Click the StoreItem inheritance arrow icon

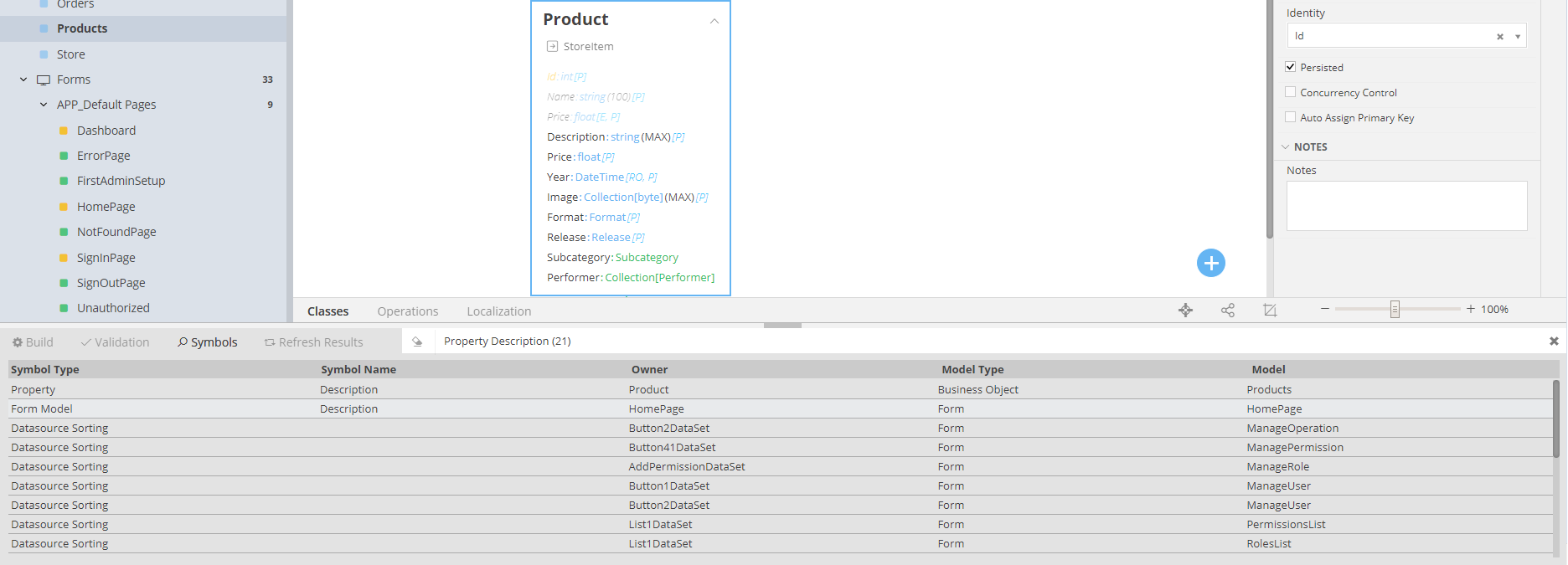click(552, 46)
